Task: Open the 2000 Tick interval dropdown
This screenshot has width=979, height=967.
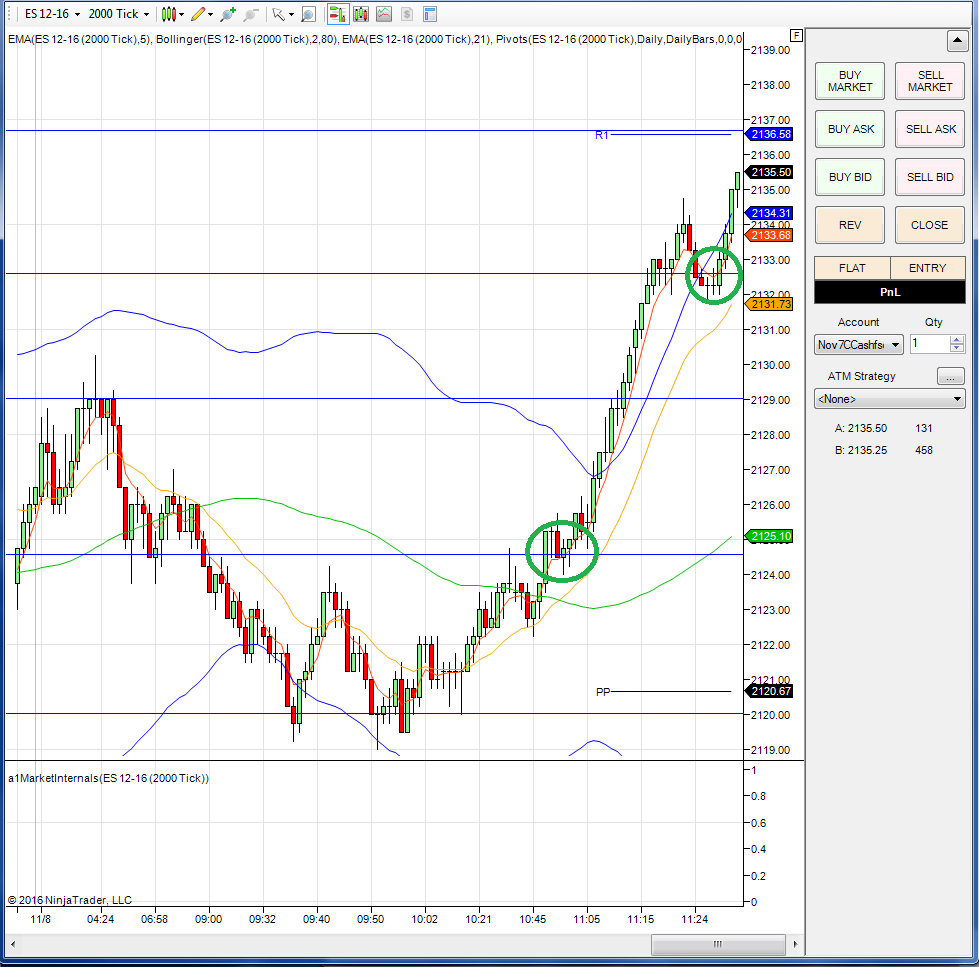Action: click(x=119, y=14)
